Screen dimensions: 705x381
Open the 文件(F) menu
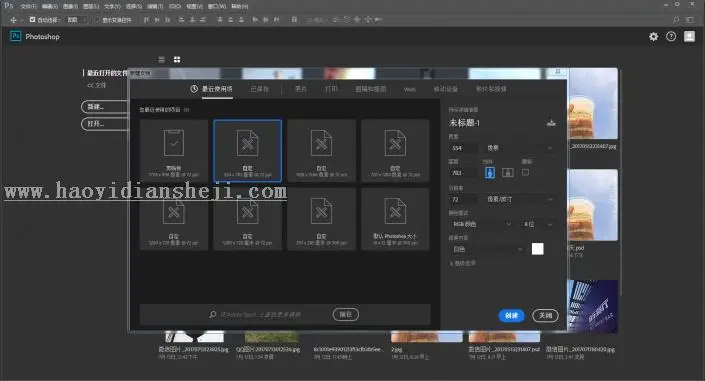tap(28, 6)
